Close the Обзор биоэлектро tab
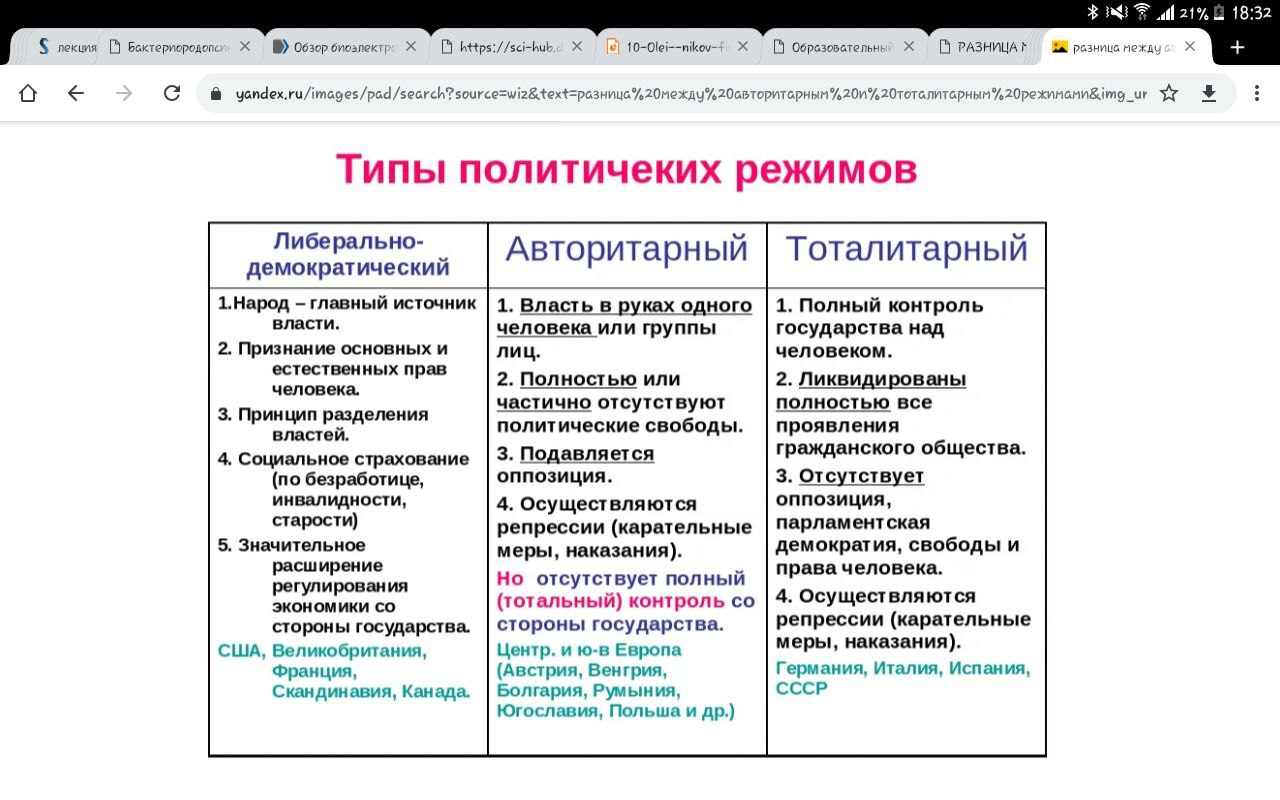Viewport: 1280px width, 800px height. (411, 46)
